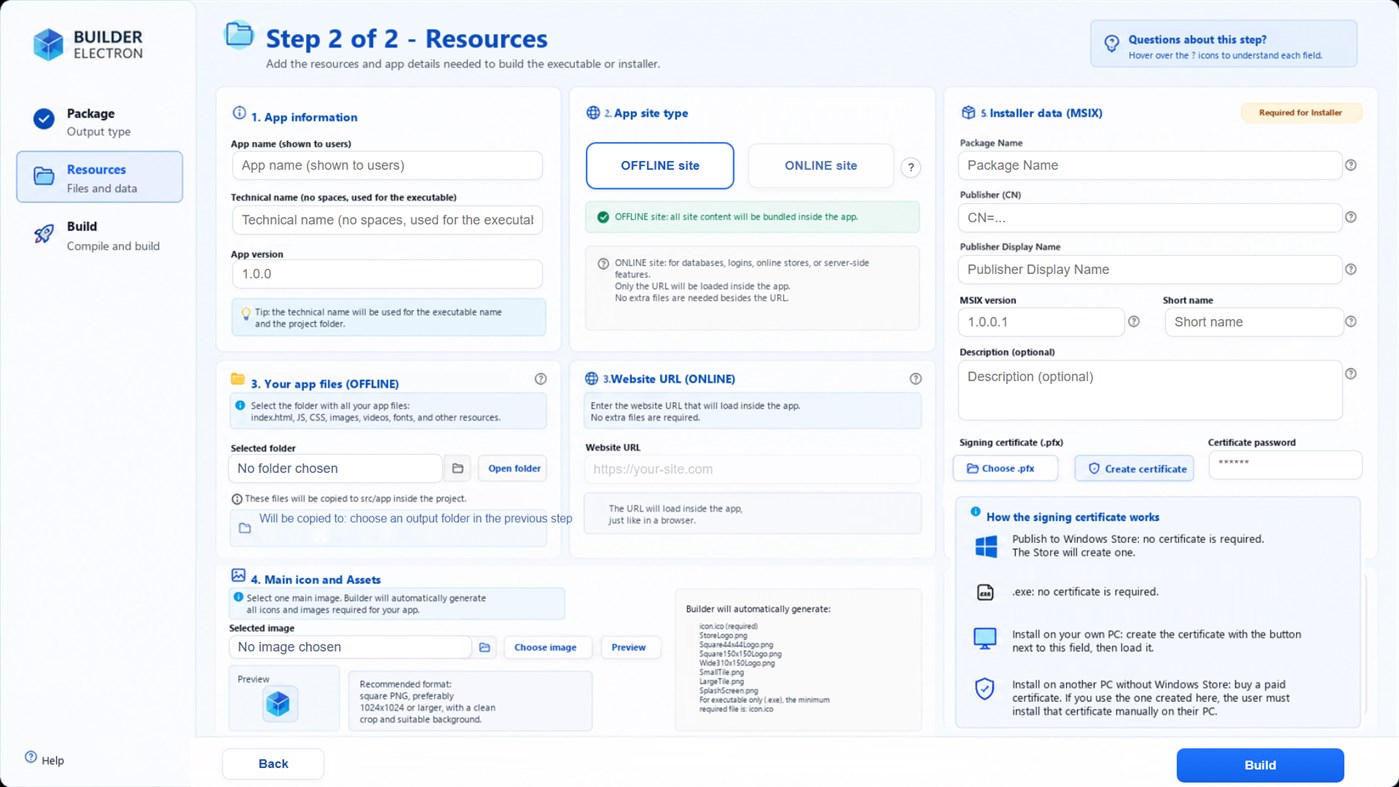Focus the Short name input field

tap(1254, 322)
